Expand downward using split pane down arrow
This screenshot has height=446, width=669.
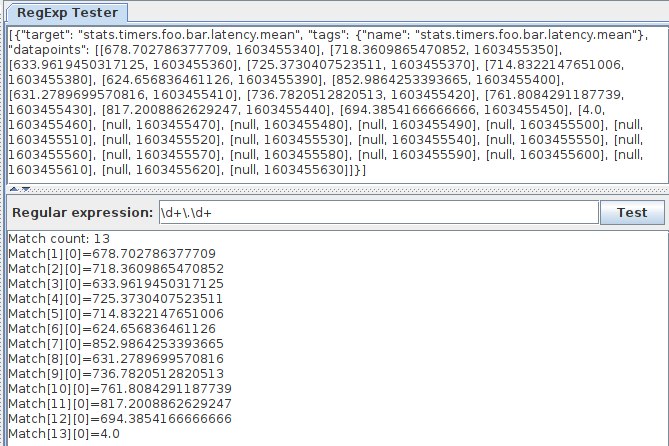point(26,189)
